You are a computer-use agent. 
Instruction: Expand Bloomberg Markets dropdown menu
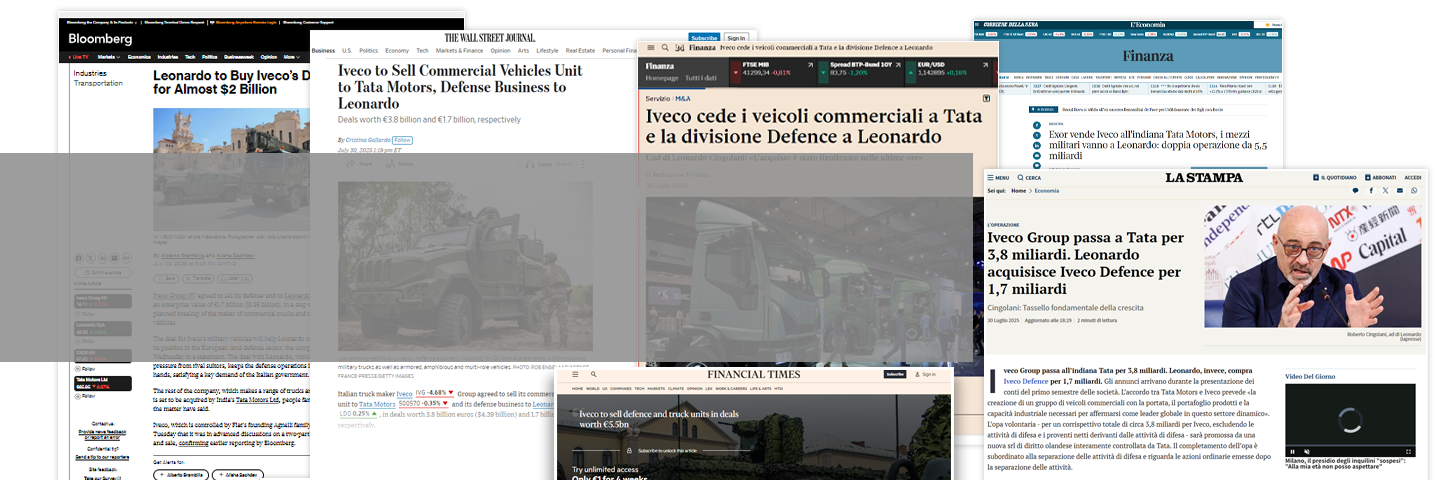pos(109,57)
